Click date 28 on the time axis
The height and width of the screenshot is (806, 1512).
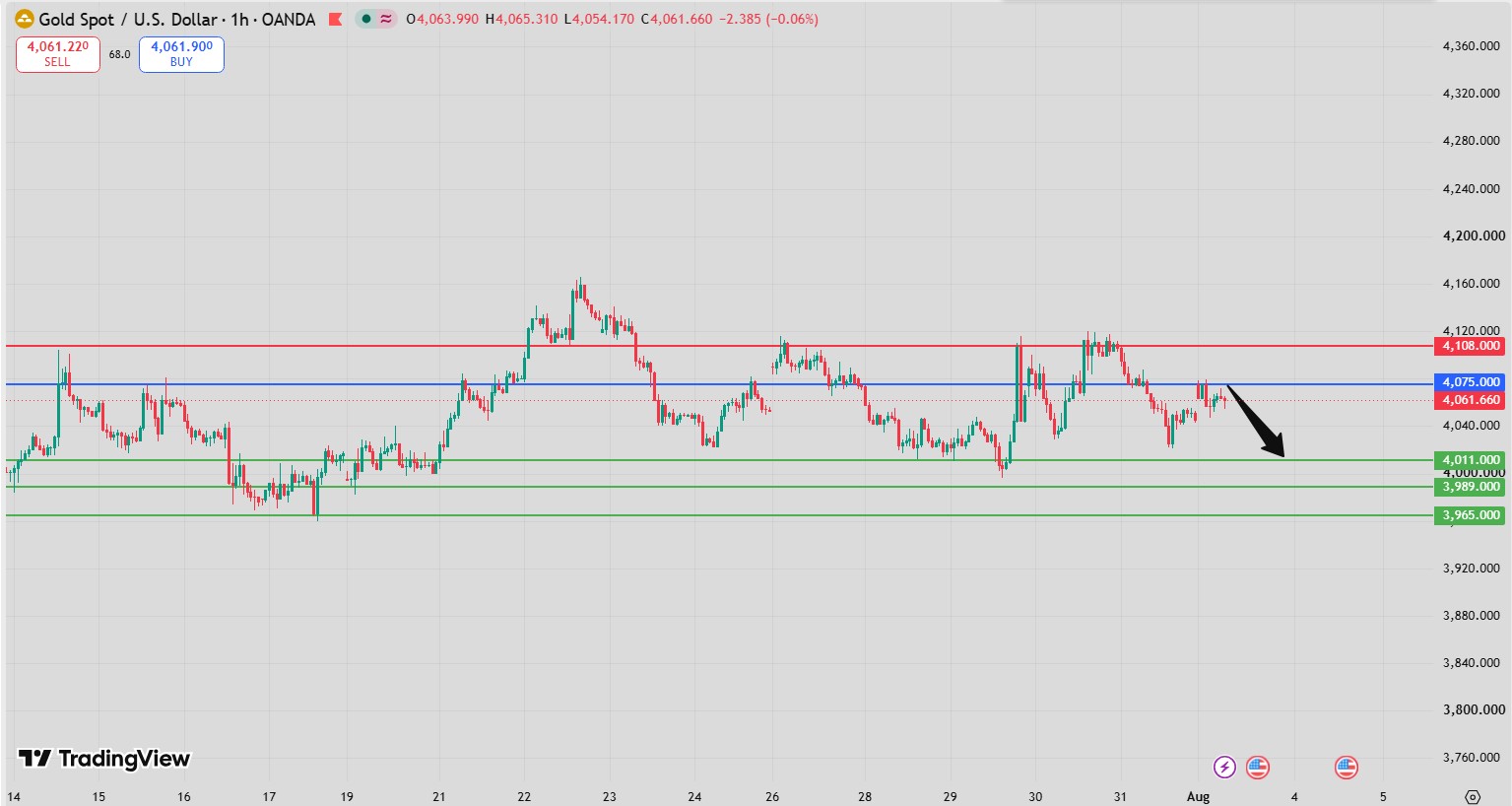tap(865, 796)
